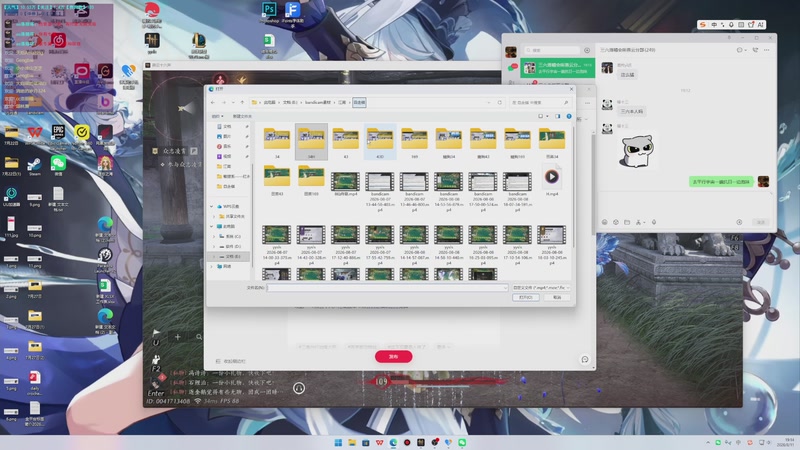
Task: Open Music in the quick access sidebar
Action: point(227,146)
